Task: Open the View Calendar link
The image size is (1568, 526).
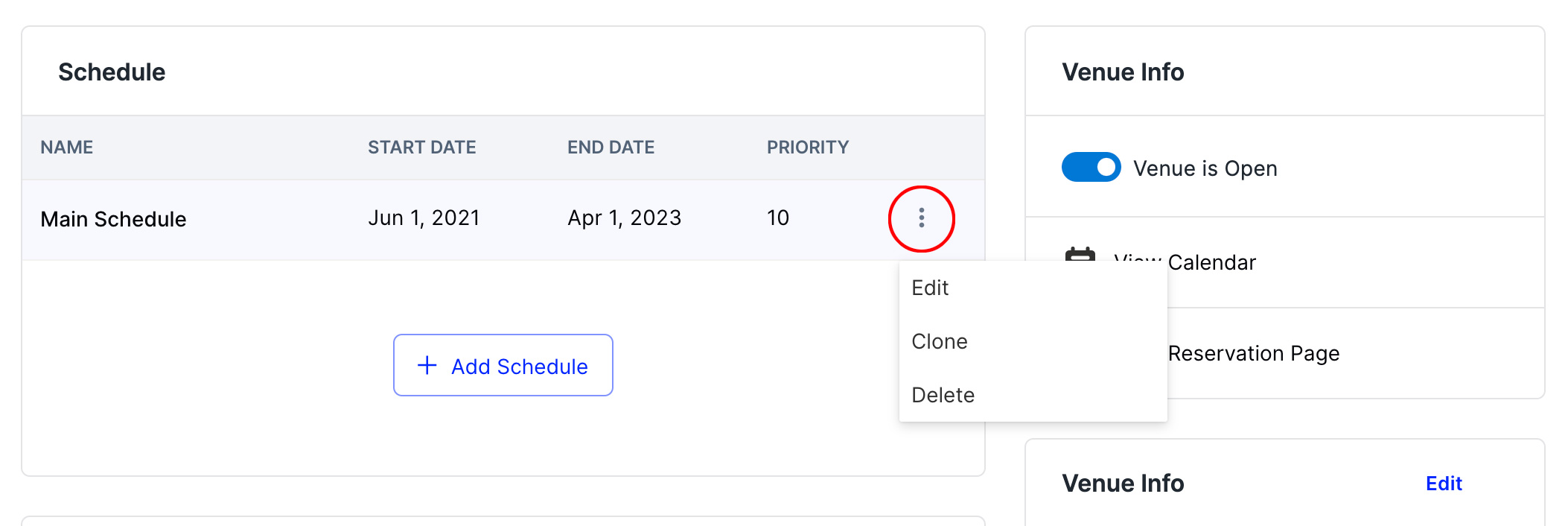Action: tap(1211, 262)
